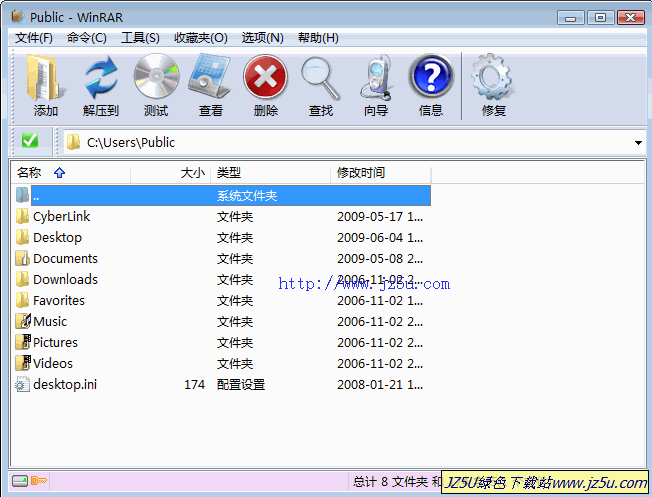Select the Favorites folder name
Image resolution: width=652 pixels, height=497 pixels.
(x=59, y=300)
